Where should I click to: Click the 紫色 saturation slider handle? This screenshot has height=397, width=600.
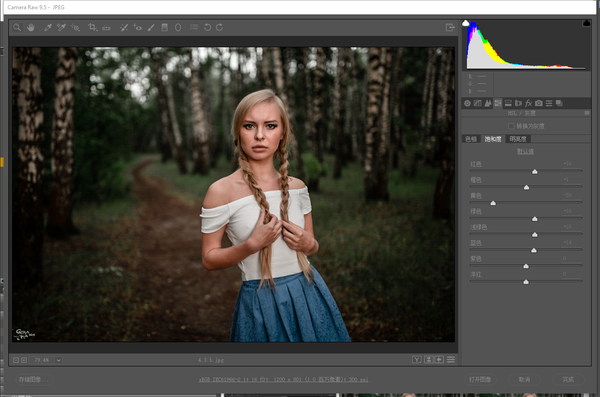coord(526,266)
